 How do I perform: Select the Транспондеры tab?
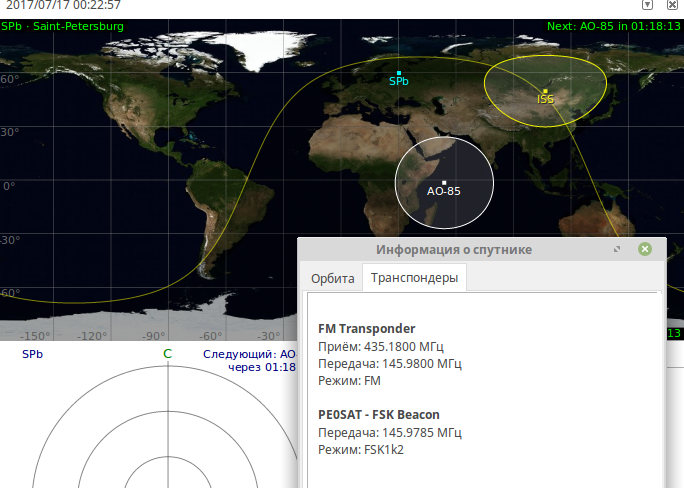click(414, 279)
